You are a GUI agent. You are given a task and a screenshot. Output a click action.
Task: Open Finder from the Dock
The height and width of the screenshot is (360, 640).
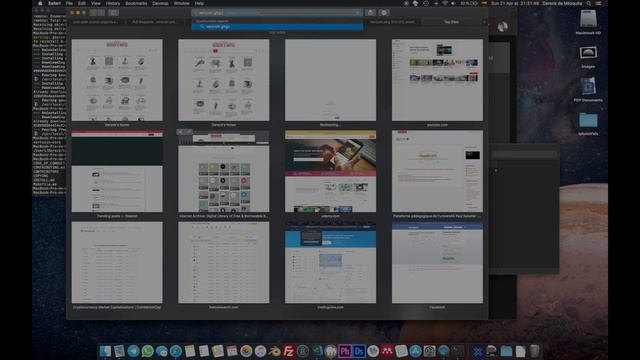[105, 351]
